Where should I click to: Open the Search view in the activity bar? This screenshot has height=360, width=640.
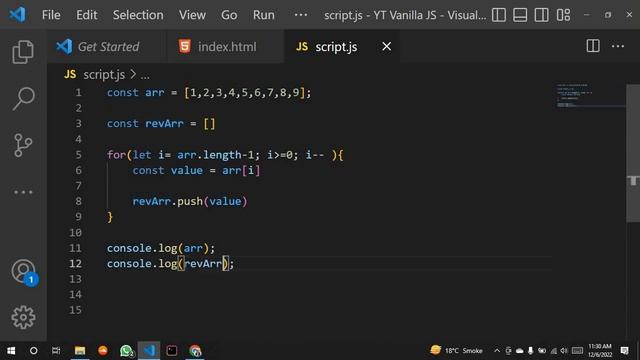tap(23, 98)
